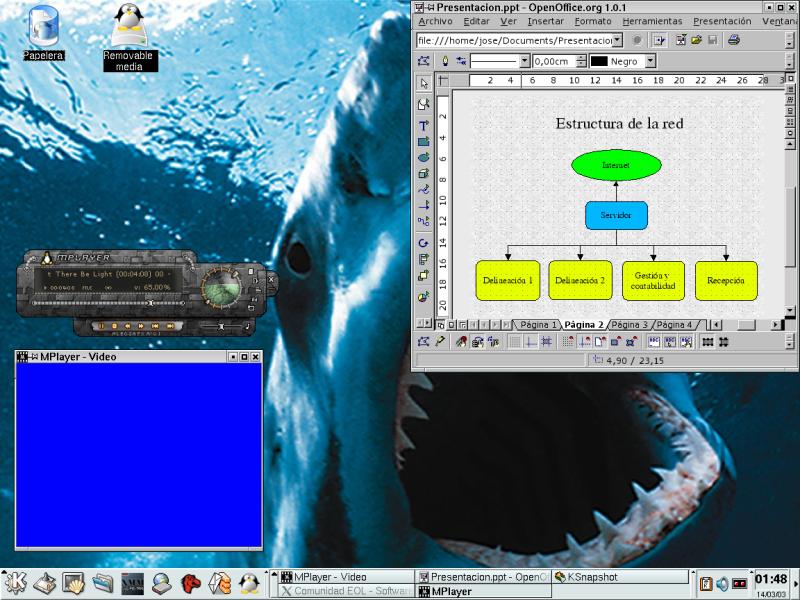Open the Negro line color dropdown

[650, 61]
